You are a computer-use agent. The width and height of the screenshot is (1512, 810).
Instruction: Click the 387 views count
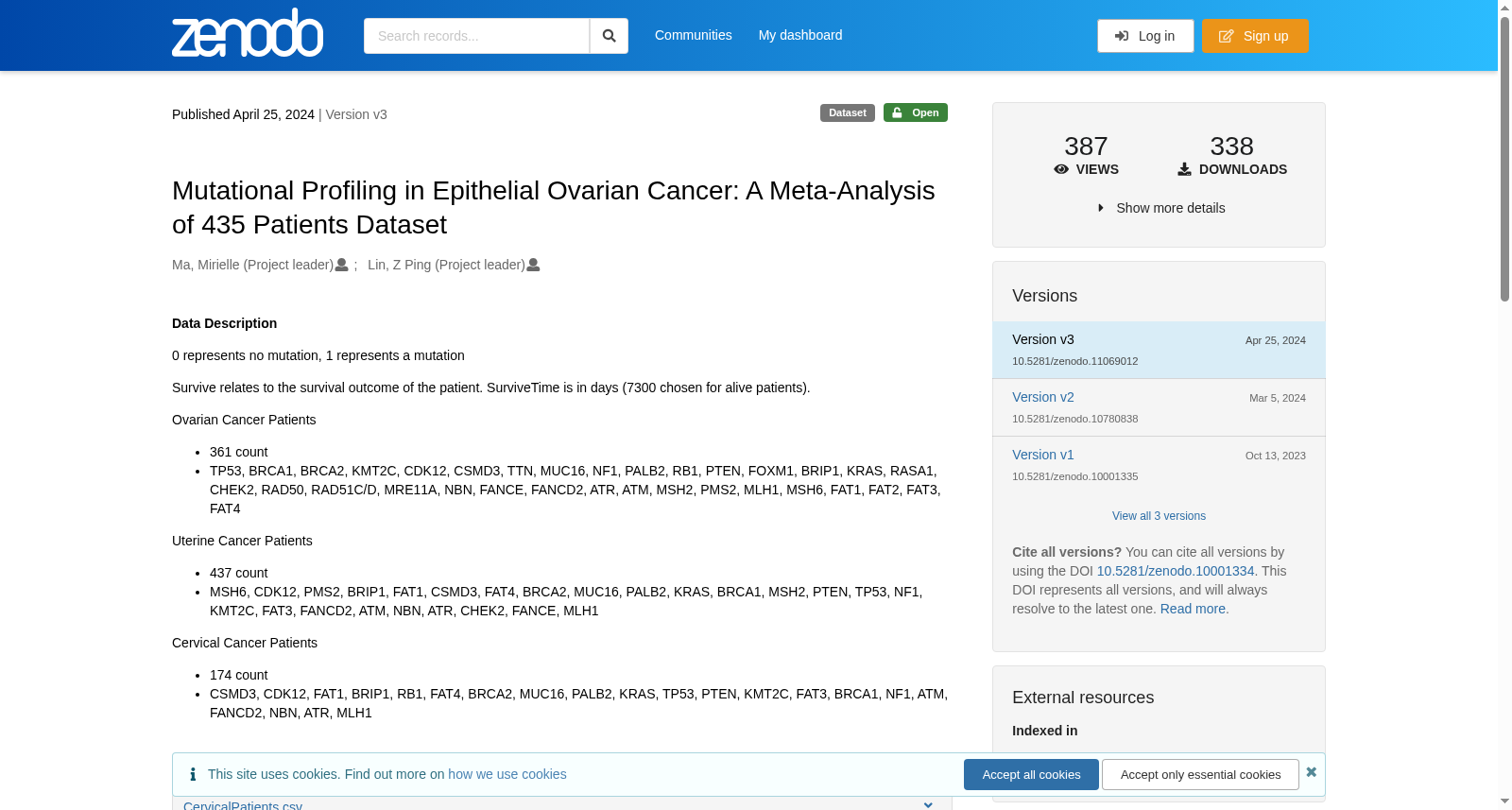tap(1086, 146)
